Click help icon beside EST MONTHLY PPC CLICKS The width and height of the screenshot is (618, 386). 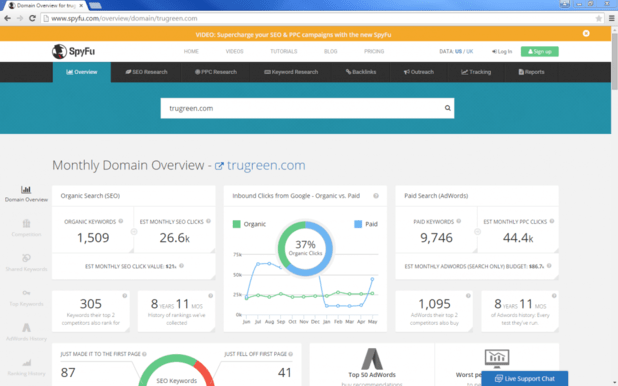(552, 221)
